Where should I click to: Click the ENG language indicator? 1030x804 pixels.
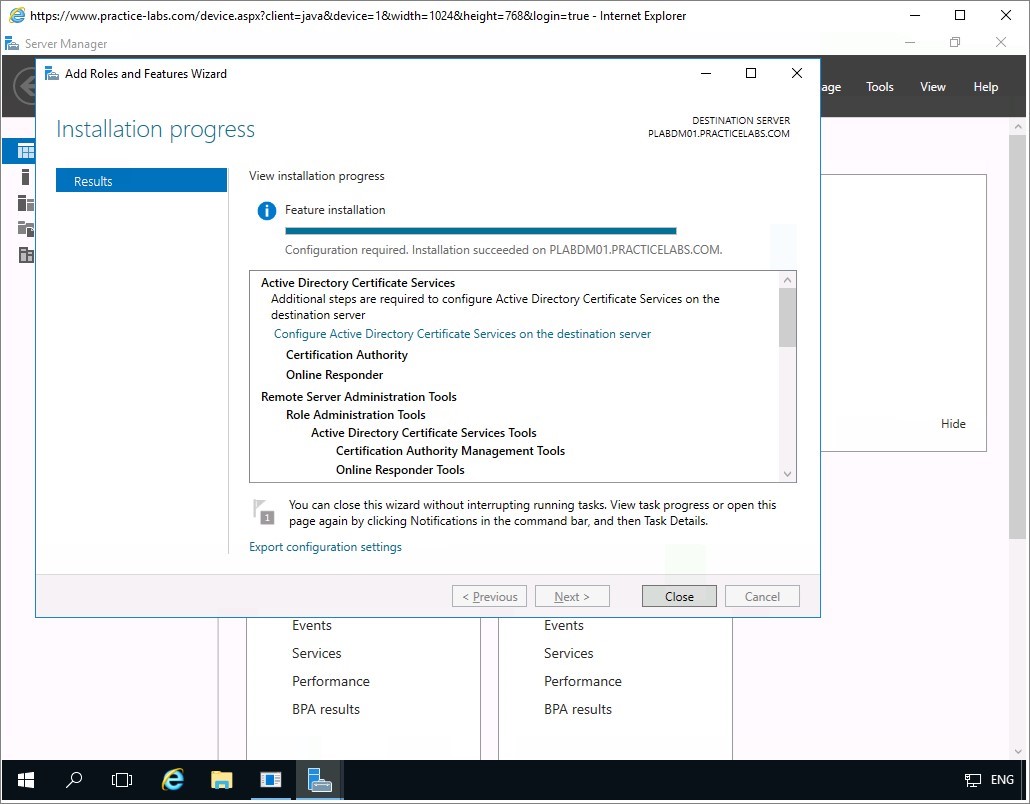pos(1002,780)
